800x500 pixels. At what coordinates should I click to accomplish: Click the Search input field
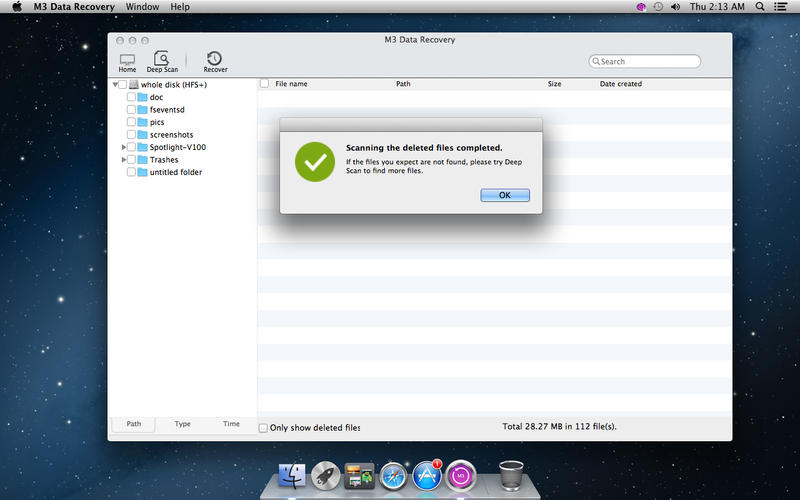pos(644,61)
